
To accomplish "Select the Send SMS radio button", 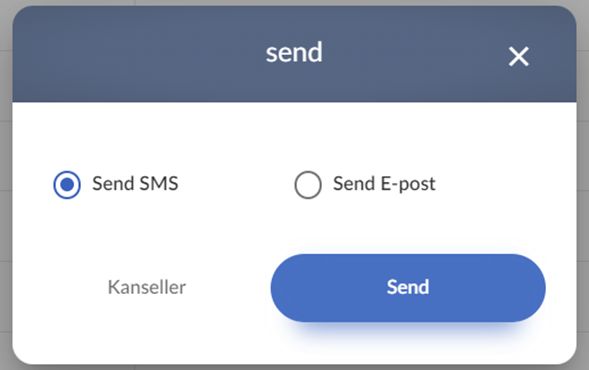I will point(67,185).
